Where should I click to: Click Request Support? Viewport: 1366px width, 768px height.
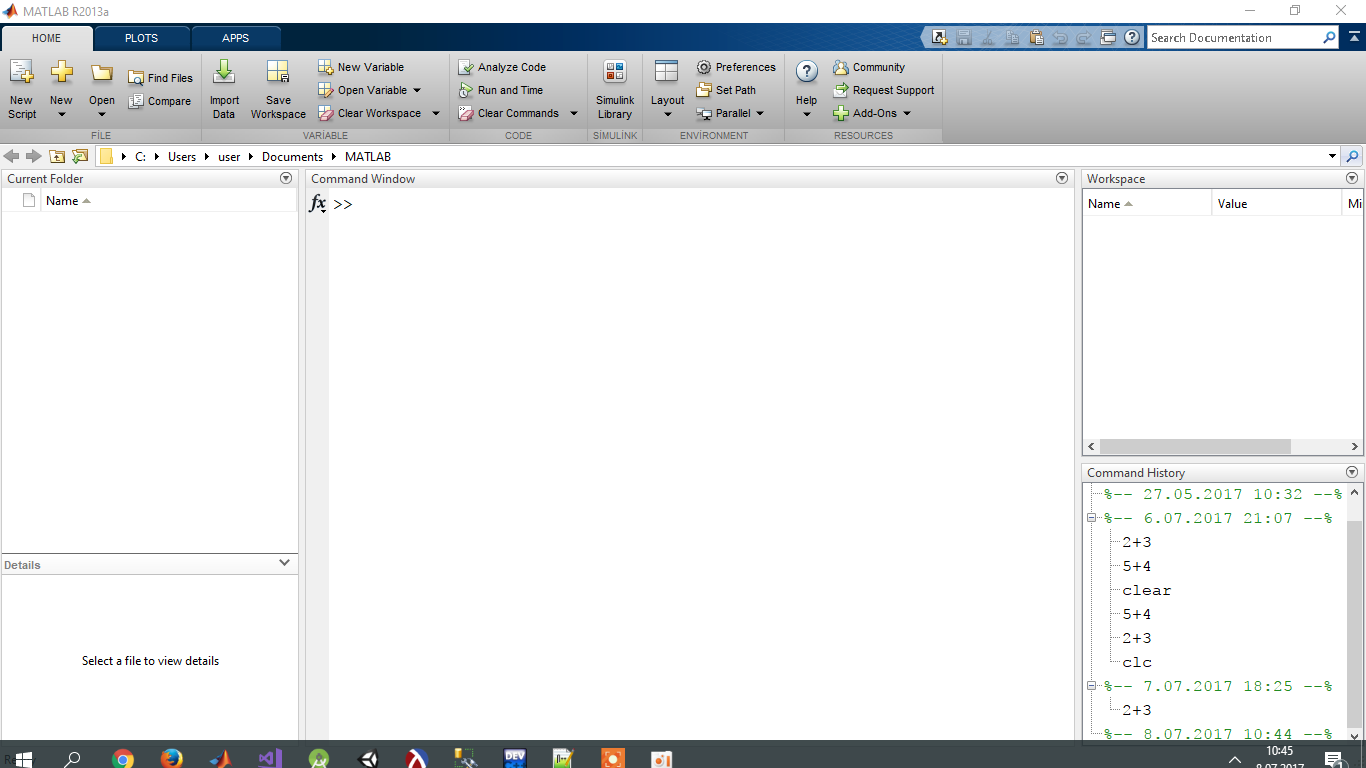884,90
